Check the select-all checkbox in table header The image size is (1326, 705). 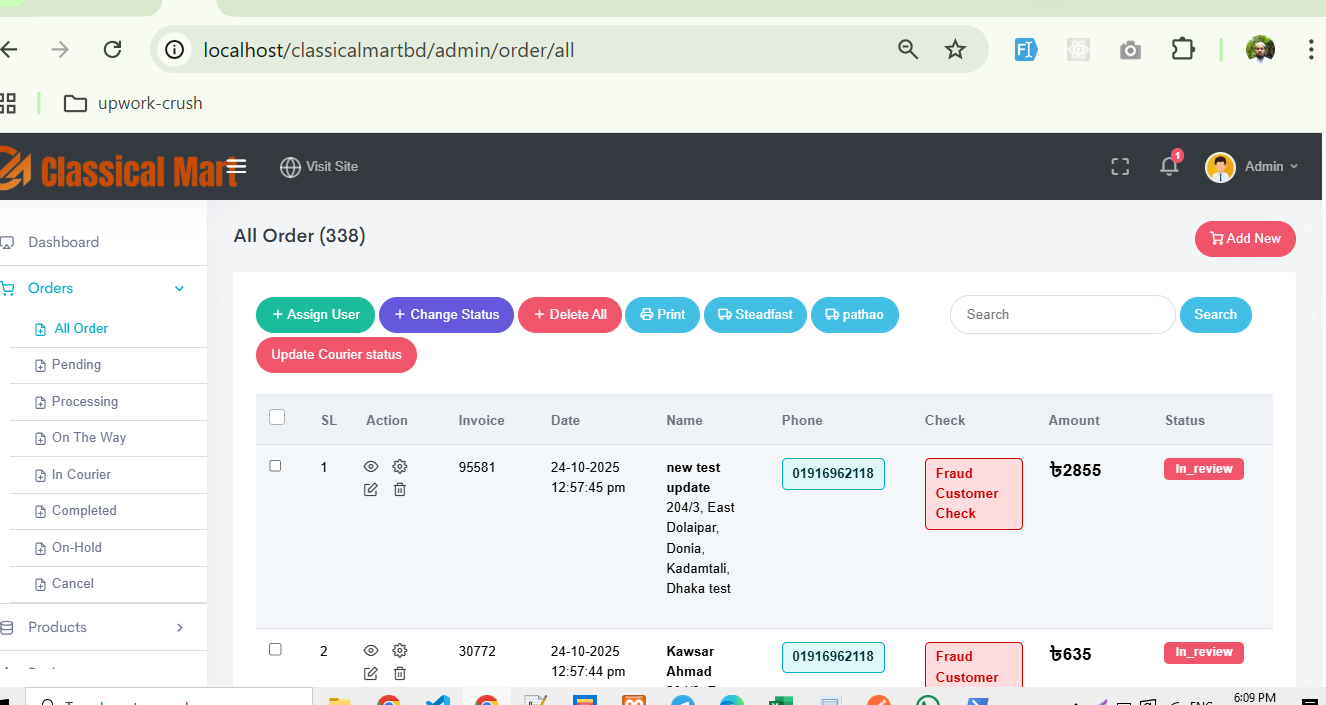(x=277, y=418)
